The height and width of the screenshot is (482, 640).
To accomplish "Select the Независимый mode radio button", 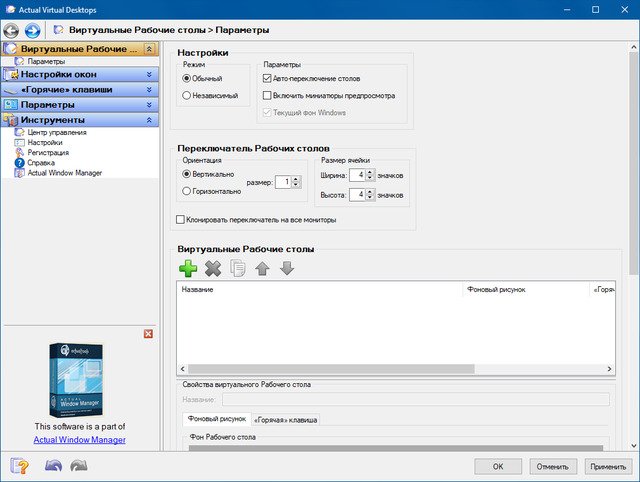I will 187,96.
